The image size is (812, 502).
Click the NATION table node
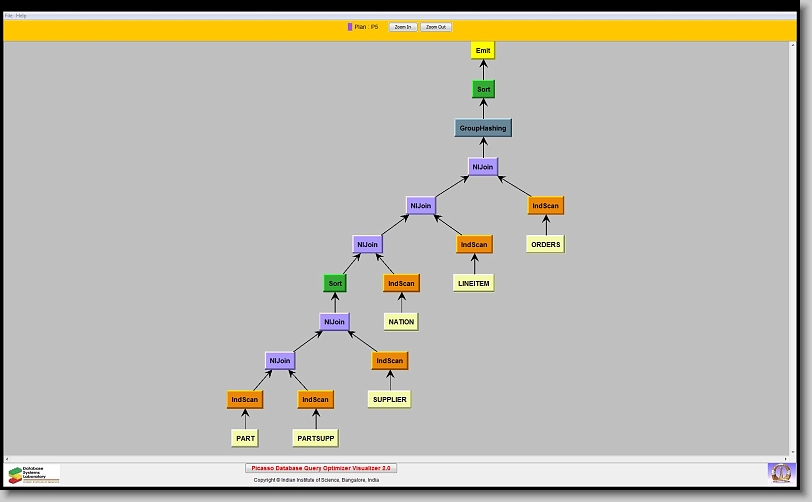(400, 322)
